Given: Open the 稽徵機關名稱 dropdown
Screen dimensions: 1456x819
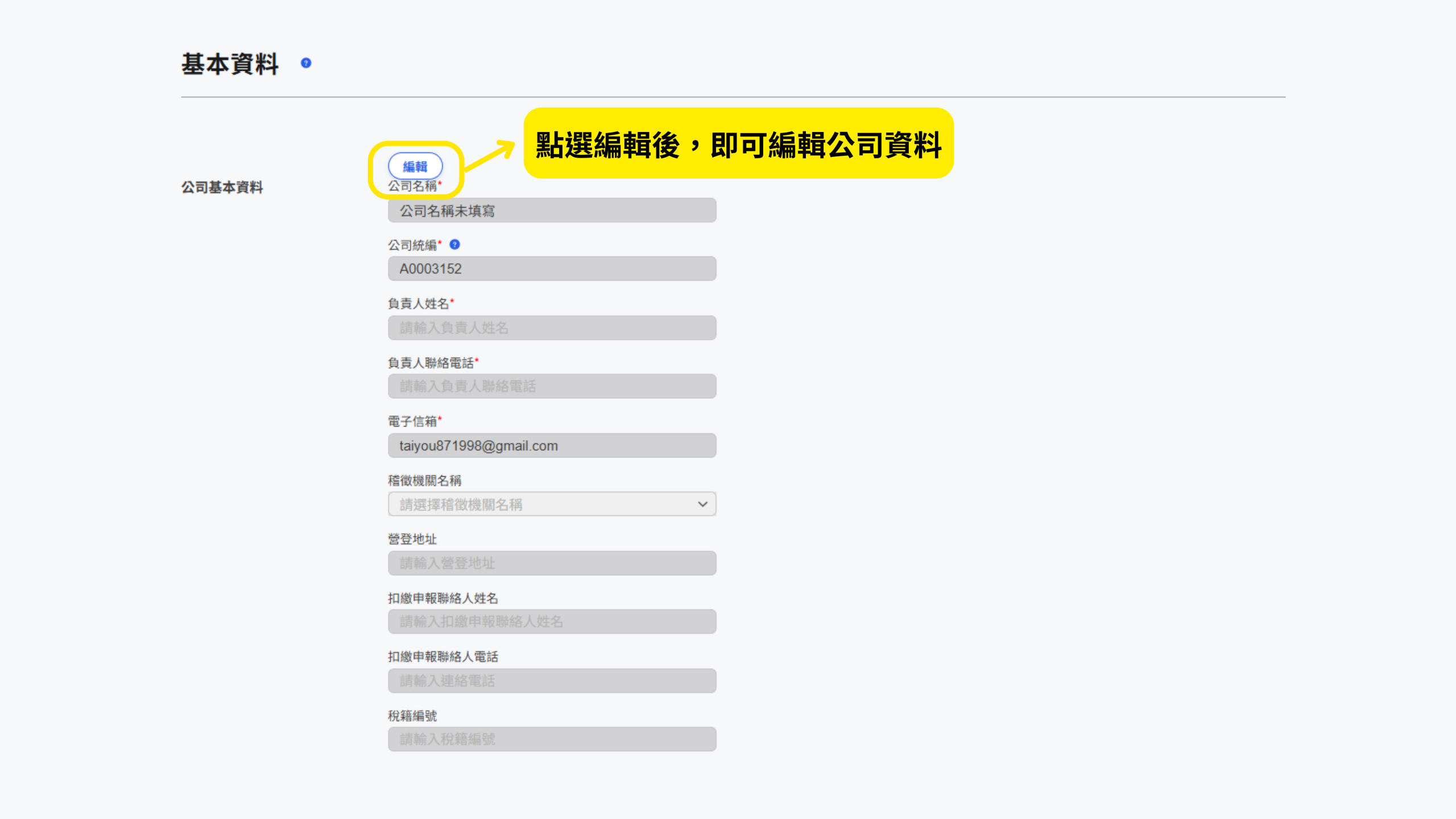Looking at the screenshot, I should pyautogui.click(x=551, y=504).
